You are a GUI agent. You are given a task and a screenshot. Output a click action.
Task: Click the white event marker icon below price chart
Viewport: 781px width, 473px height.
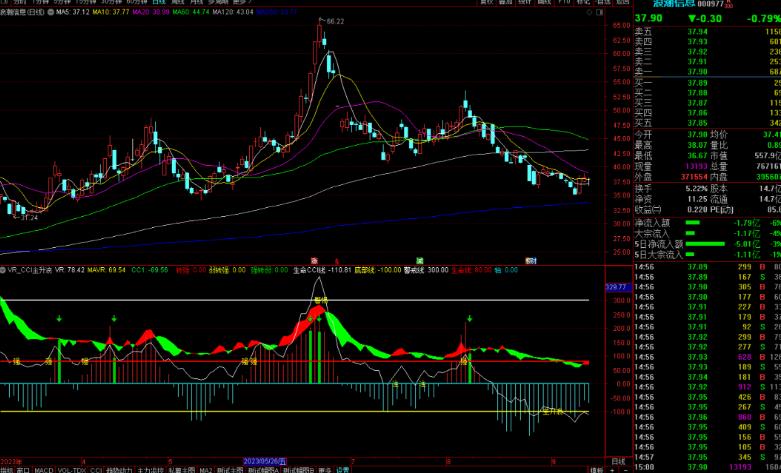pos(531,260)
